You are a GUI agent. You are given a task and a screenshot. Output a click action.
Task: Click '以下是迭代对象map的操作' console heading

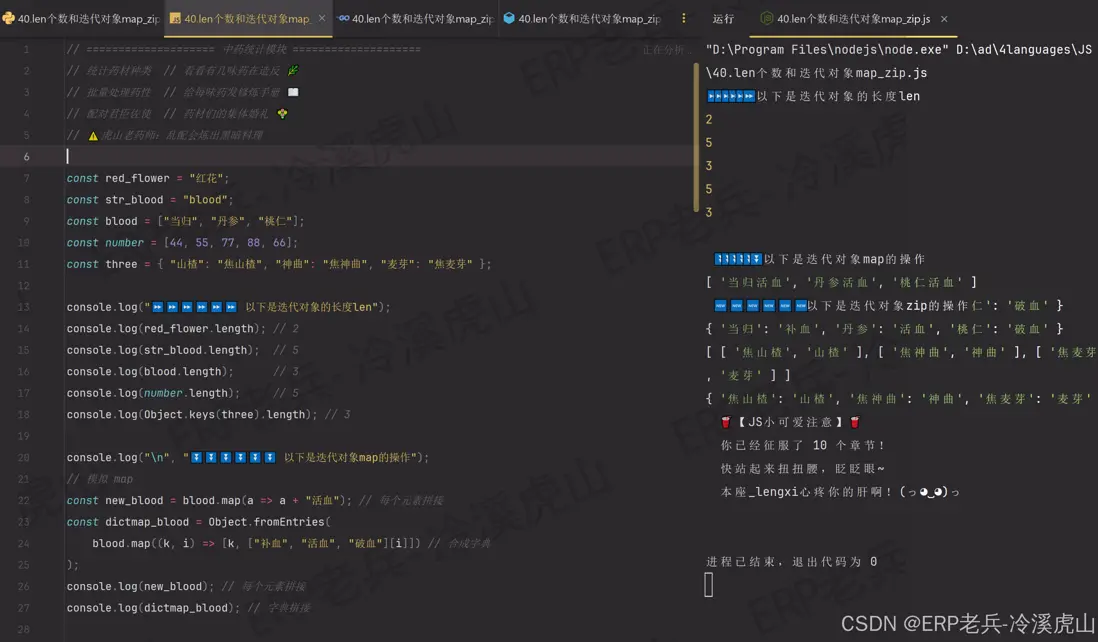click(845, 259)
